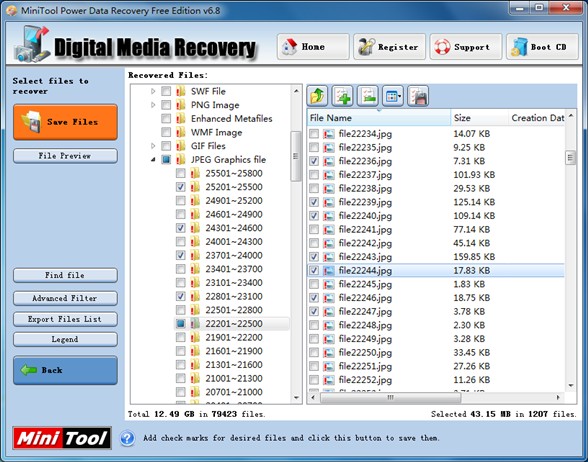Click the Boot CD button
This screenshot has height=462, width=588.
pyautogui.click(x=542, y=47)
